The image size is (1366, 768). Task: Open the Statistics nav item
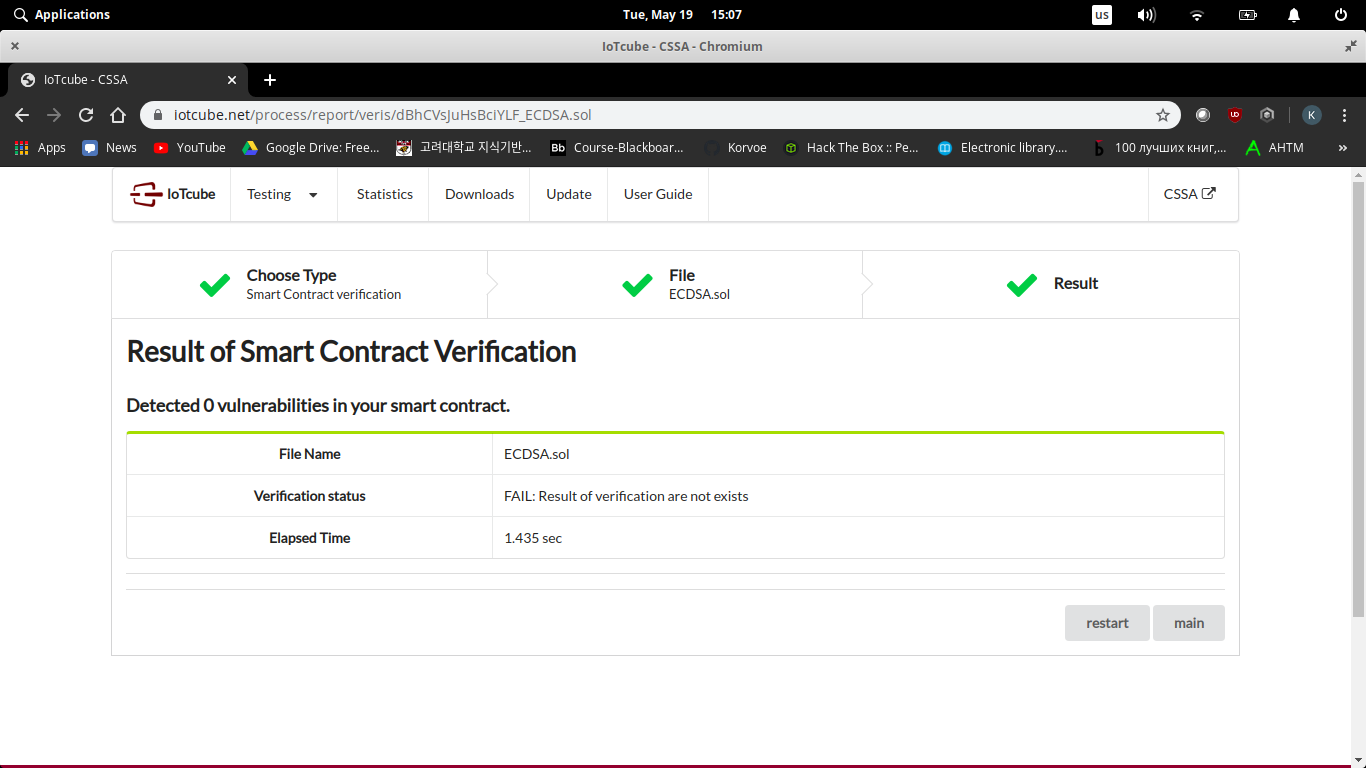[385, 194]
